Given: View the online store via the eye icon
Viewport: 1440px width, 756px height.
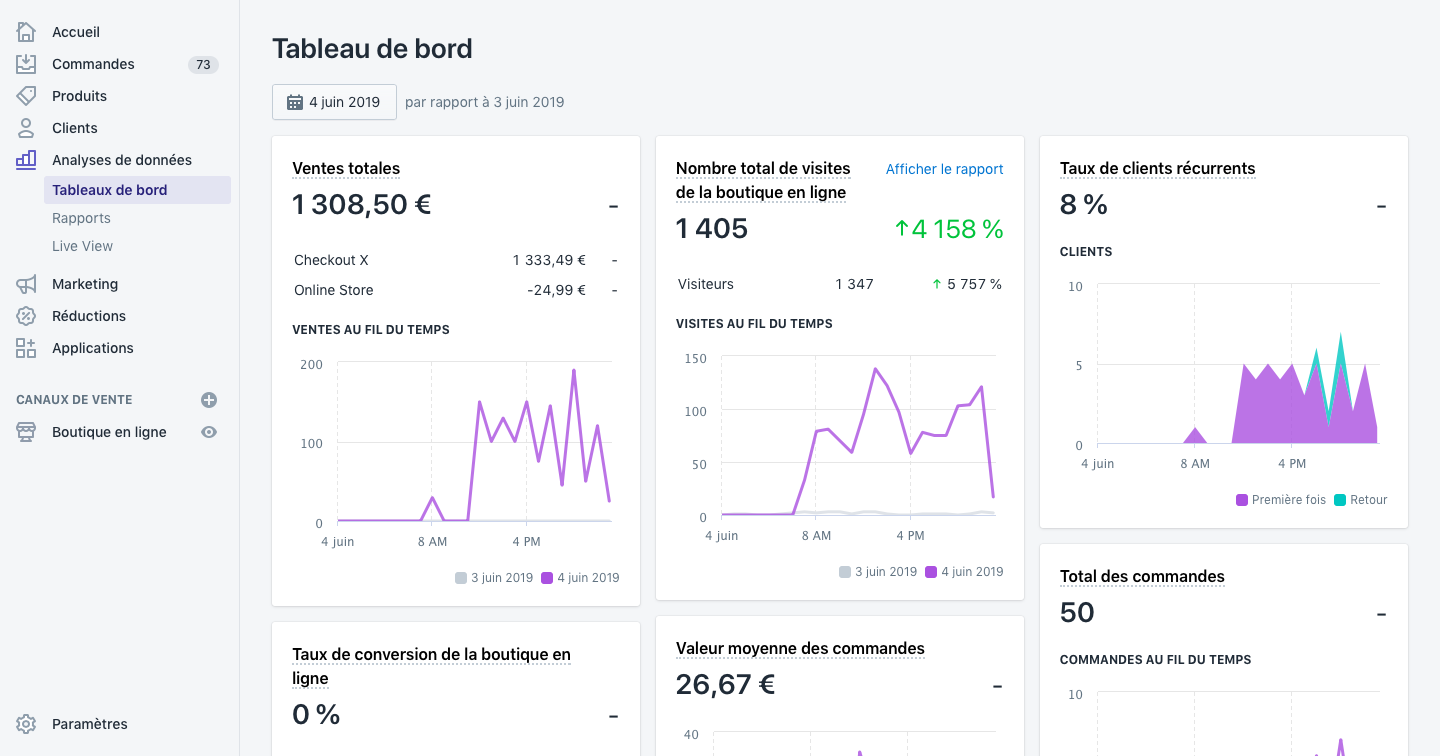Looking at the screenshot, I should (x=209, y=432).
